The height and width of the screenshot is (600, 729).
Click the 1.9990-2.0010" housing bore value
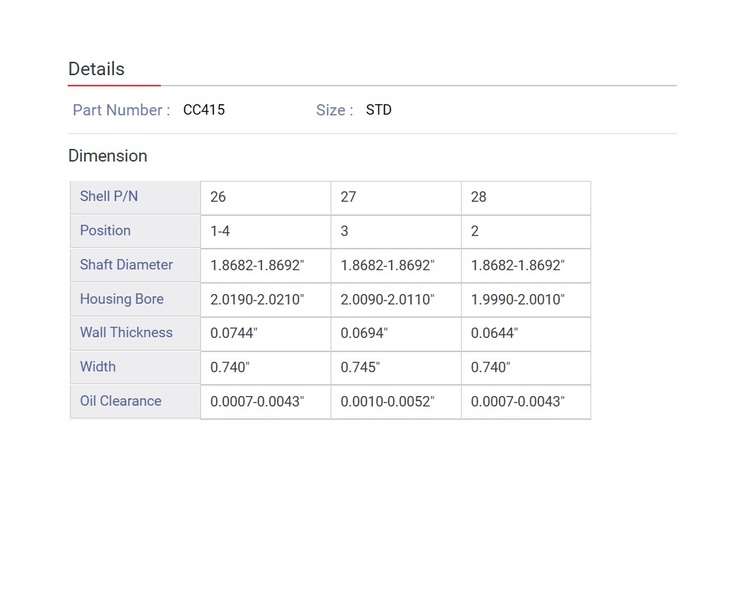click(x=517, y=299)
